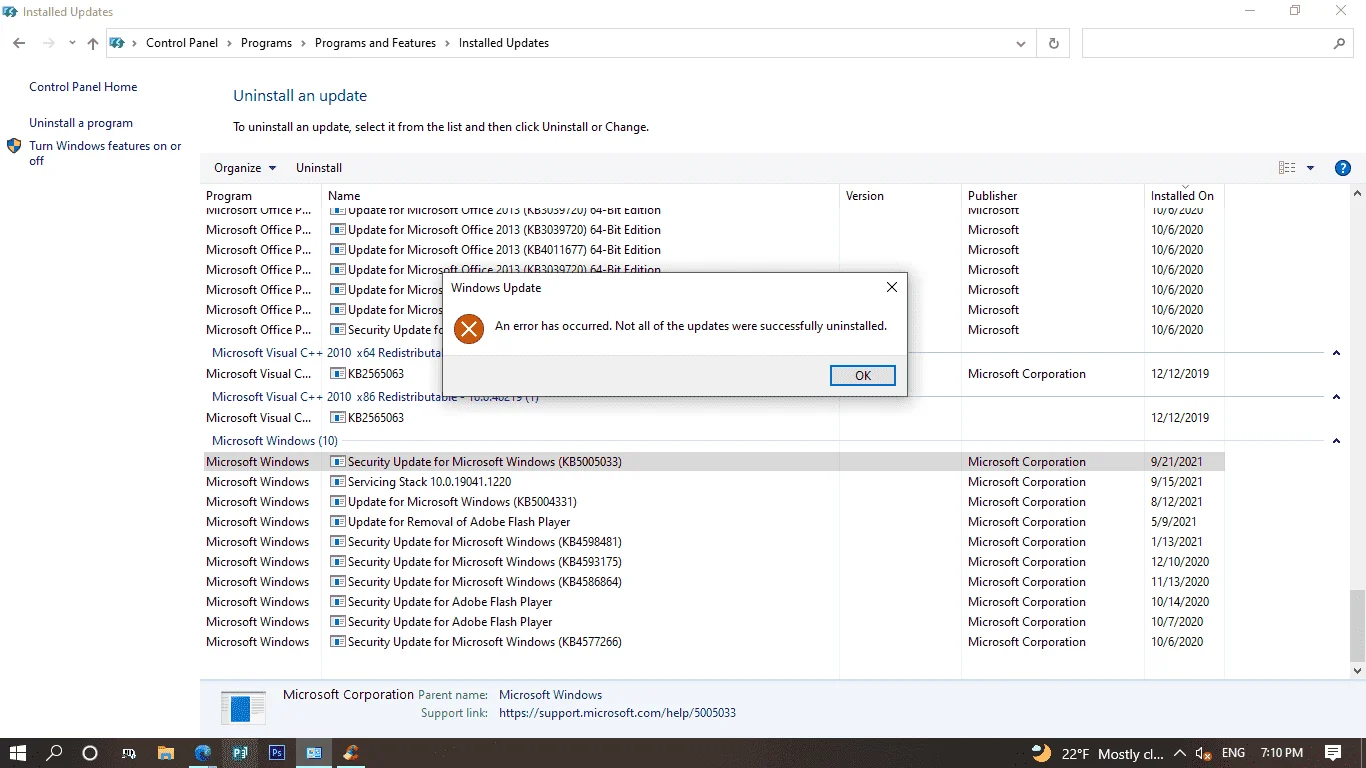Select Update for Microsoft Office 2013 (KB4011677)

point(713,250)
